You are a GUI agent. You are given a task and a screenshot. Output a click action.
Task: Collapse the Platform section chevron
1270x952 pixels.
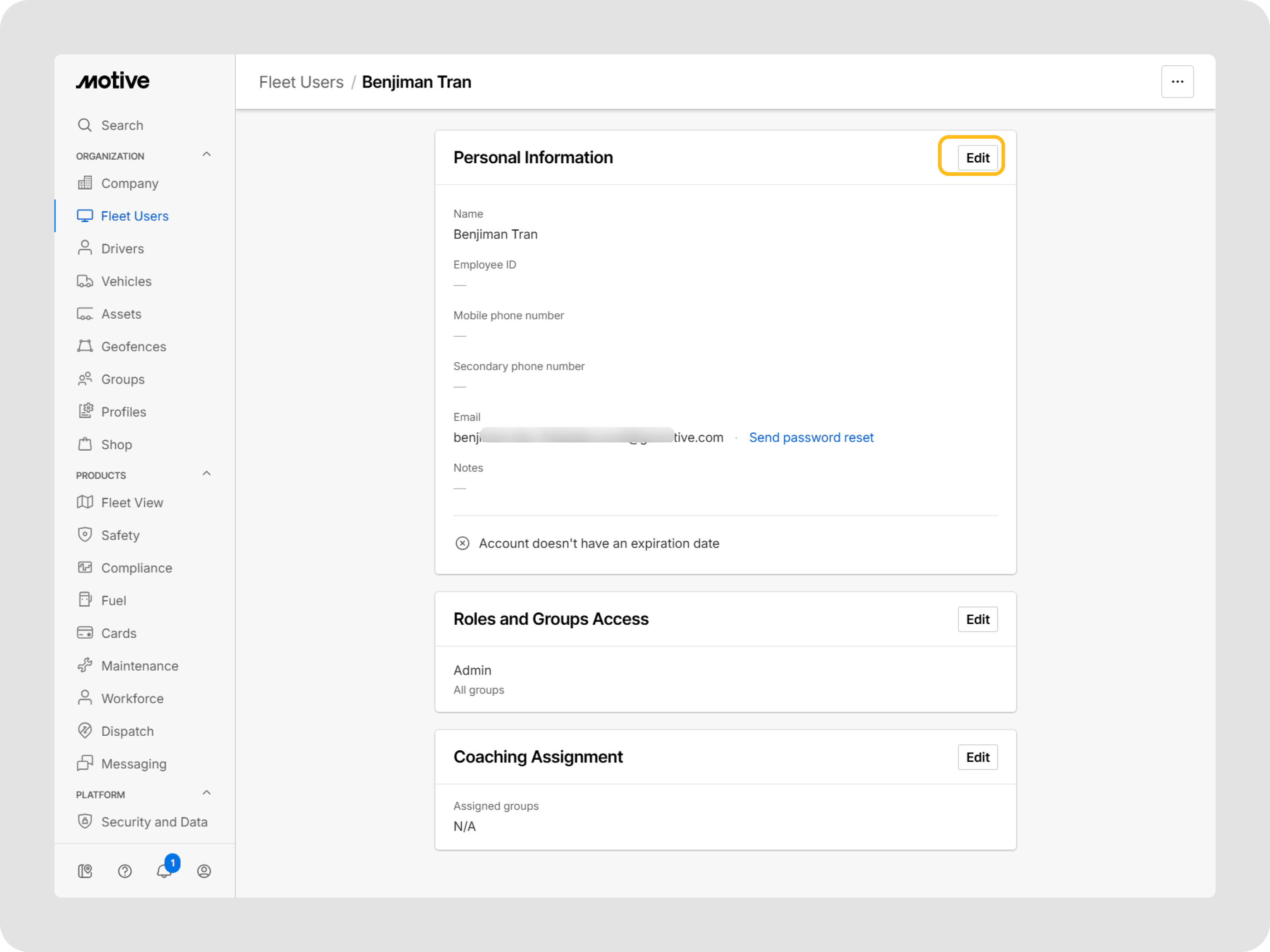pos(207,792)
